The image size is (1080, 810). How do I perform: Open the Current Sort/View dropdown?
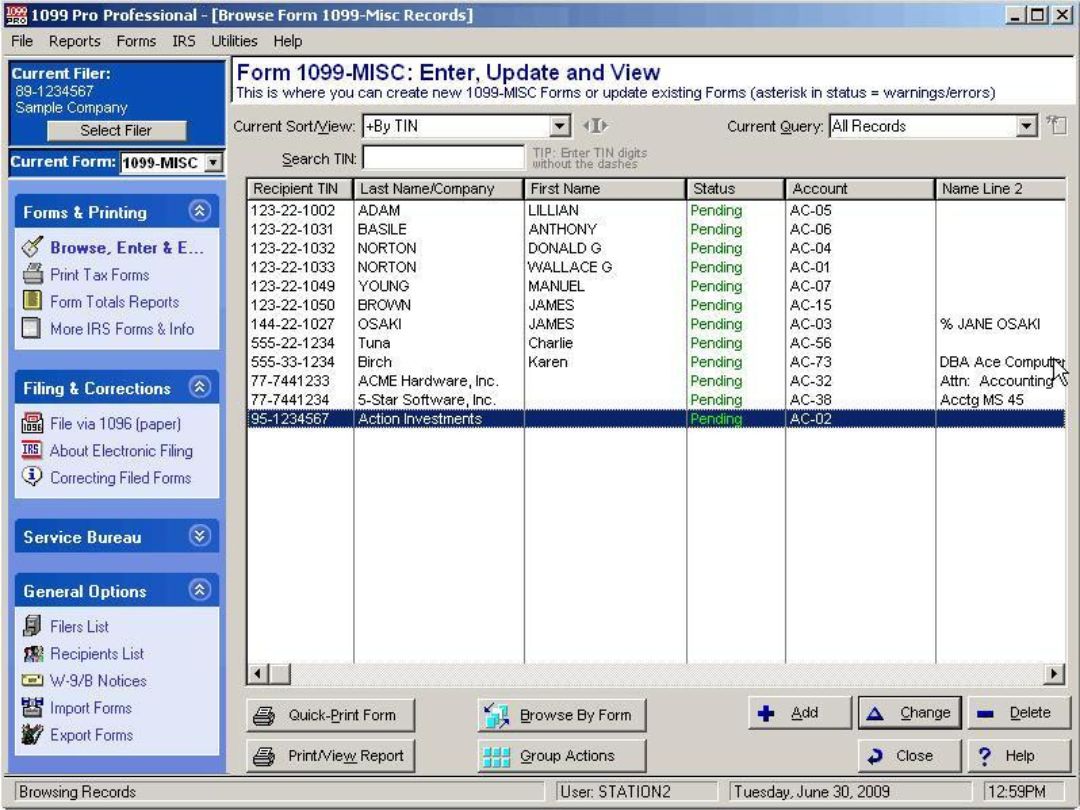click(560, 126)
